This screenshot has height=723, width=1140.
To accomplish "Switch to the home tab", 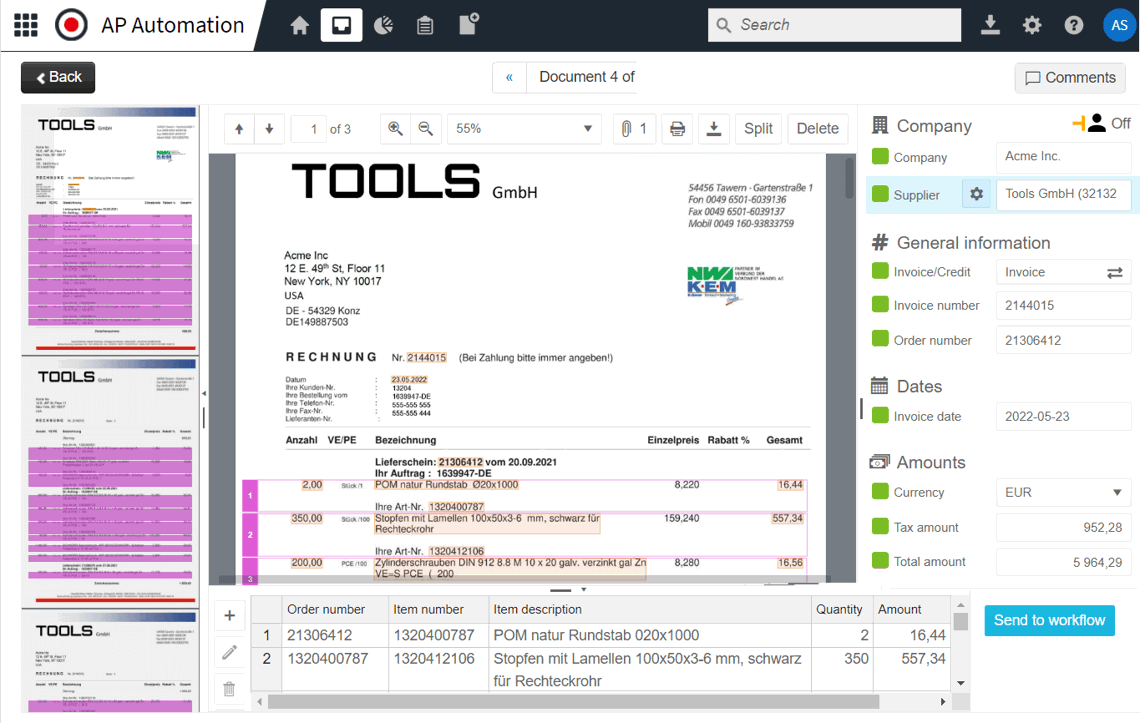I will (299, 24).
